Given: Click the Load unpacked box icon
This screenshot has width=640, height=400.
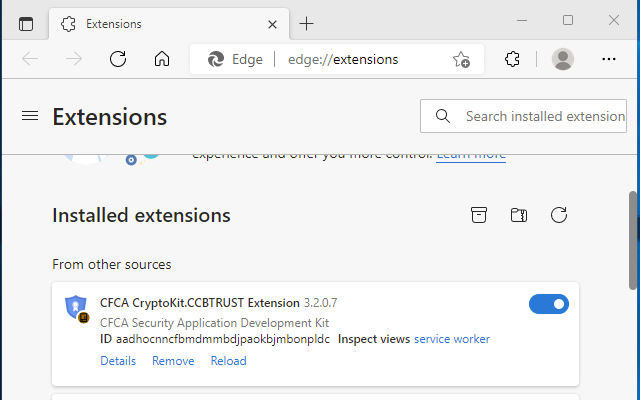Looking at the screenshot, I should tap(479, 215).
